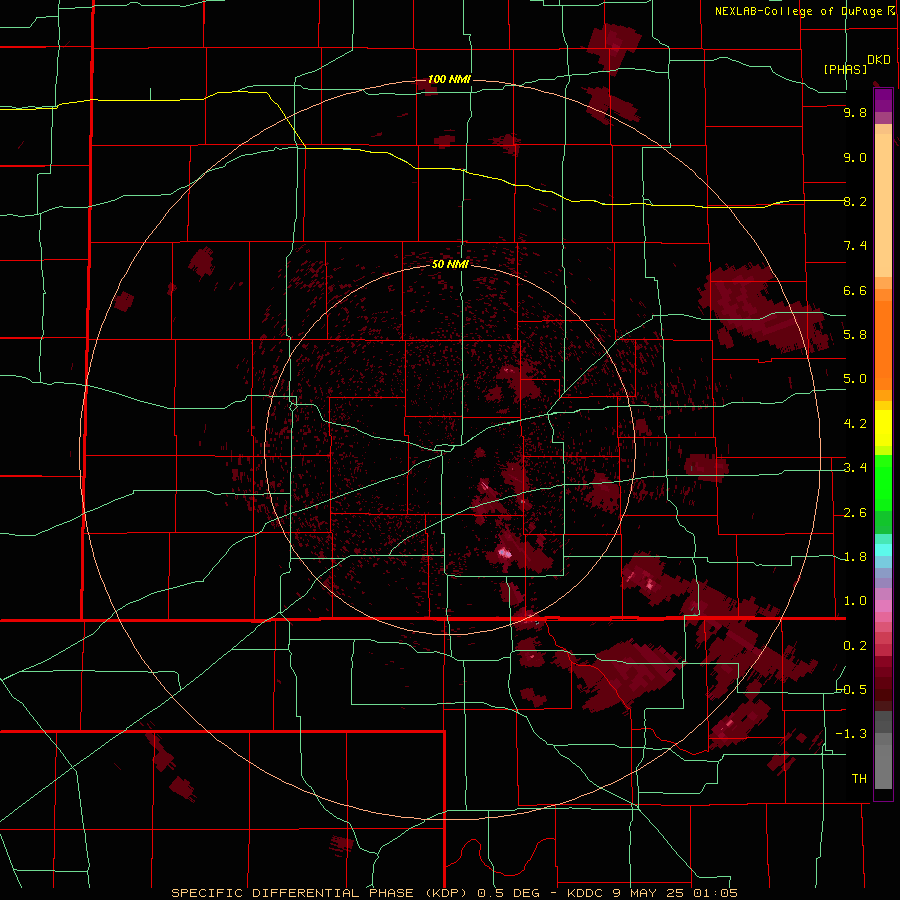Viewport: 900px width, 900px height.
Task: Click the 2.6 value on color scale
Action: coord(855,513)
